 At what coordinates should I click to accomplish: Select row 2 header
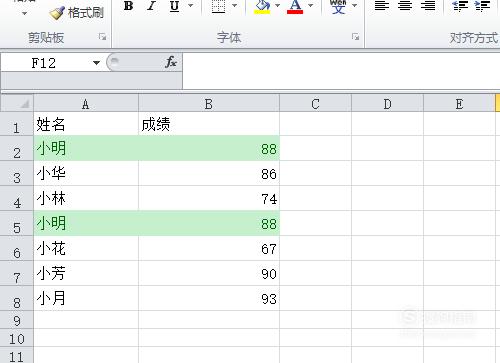[x=17, y=148]
